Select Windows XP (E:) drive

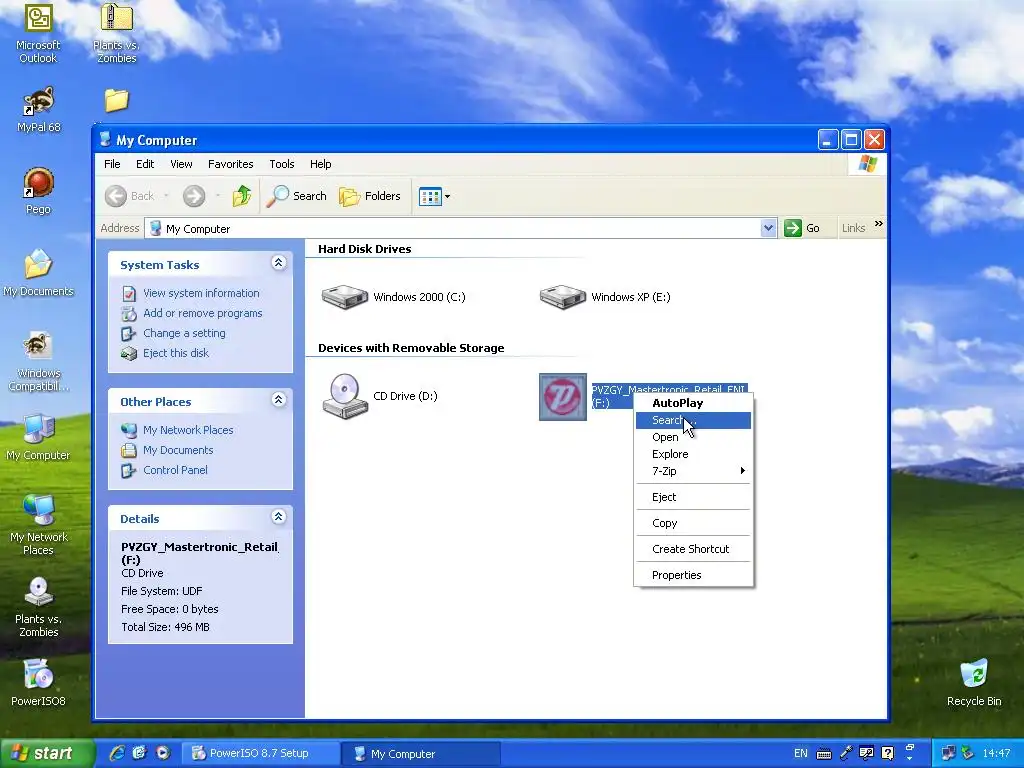pyautogui.click(x=605, y=297)
